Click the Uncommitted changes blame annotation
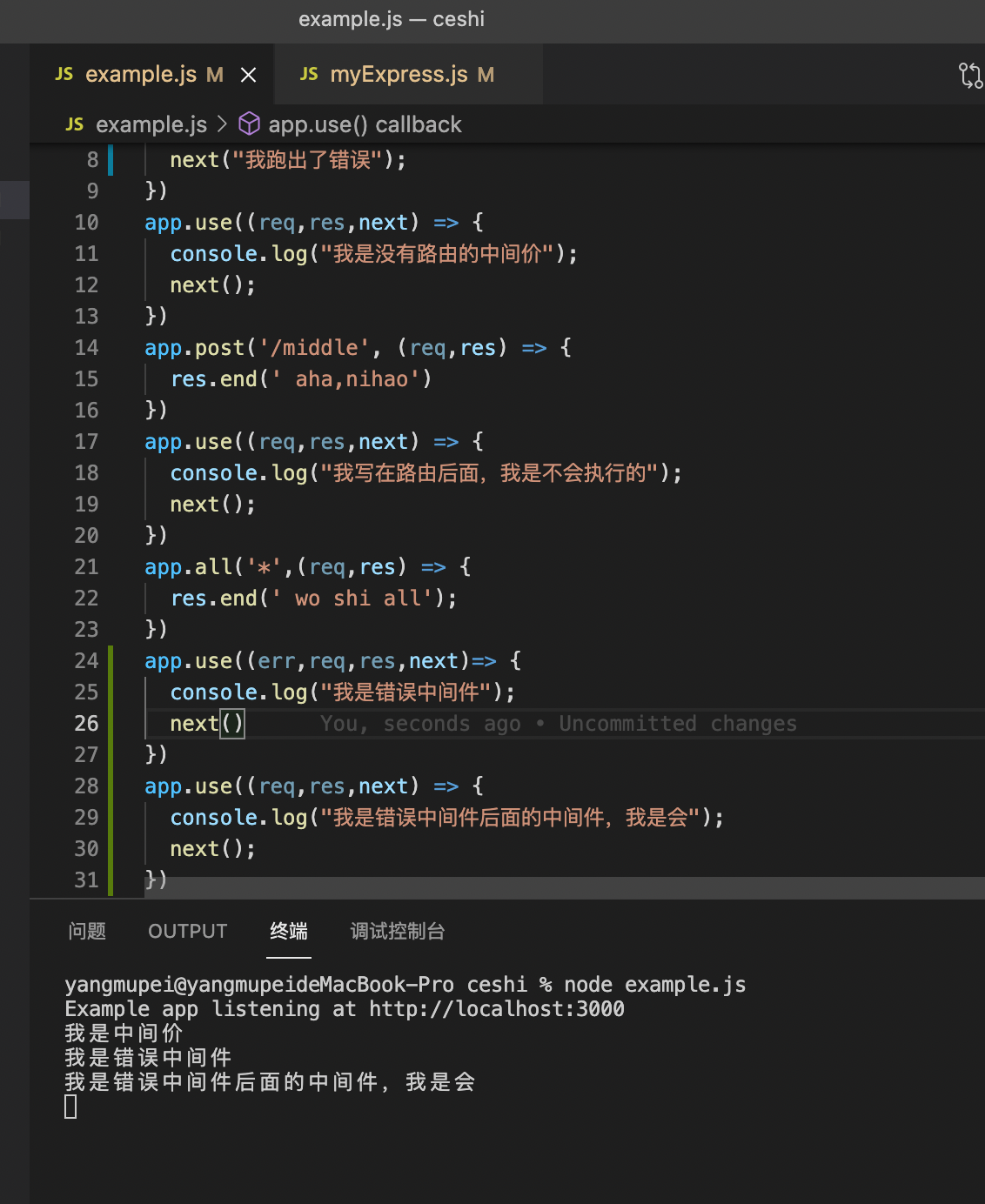 pyautogui.click(x=678, y=724)
